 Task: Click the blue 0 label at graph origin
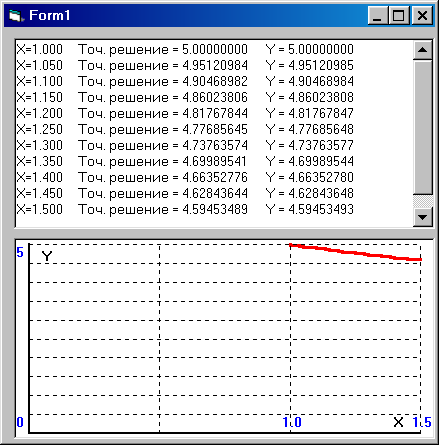click(x=20, y=422)
